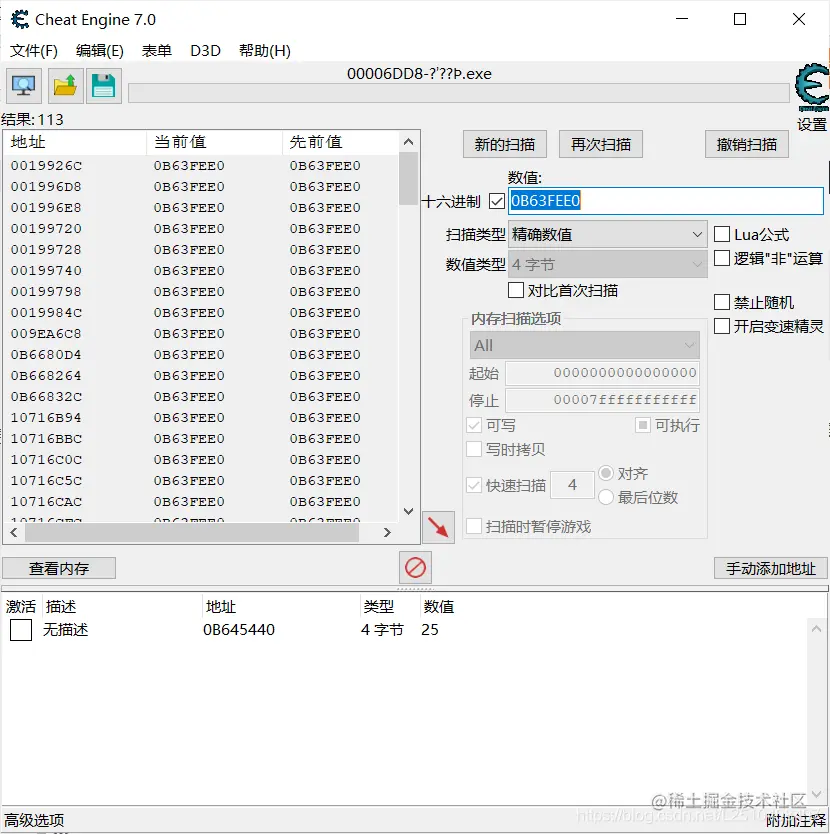Toggle the 十六进制 hexadecimal checkbox
The height and width of the screenshot is (834, 830).
(x=496, y=200)
